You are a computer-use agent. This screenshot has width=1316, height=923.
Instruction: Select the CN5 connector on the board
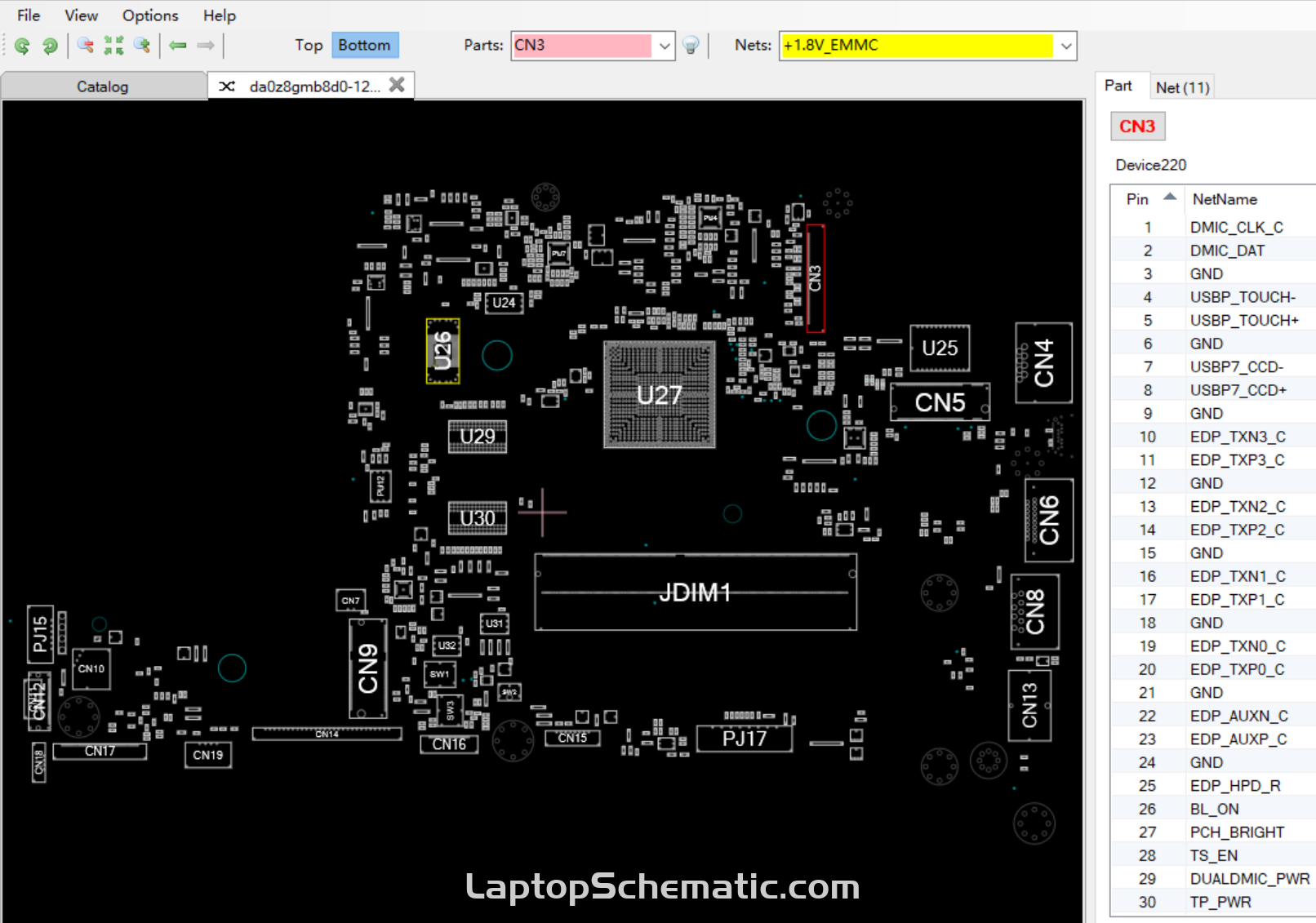point(940,402)
